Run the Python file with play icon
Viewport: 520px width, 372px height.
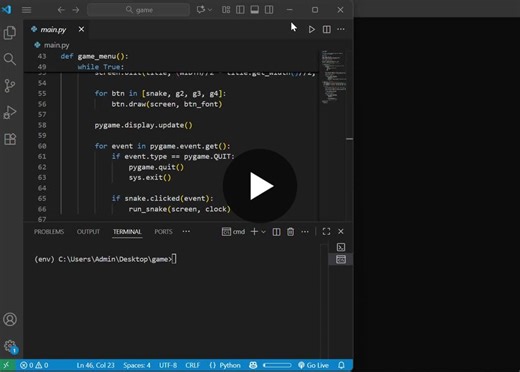[311, 29]
